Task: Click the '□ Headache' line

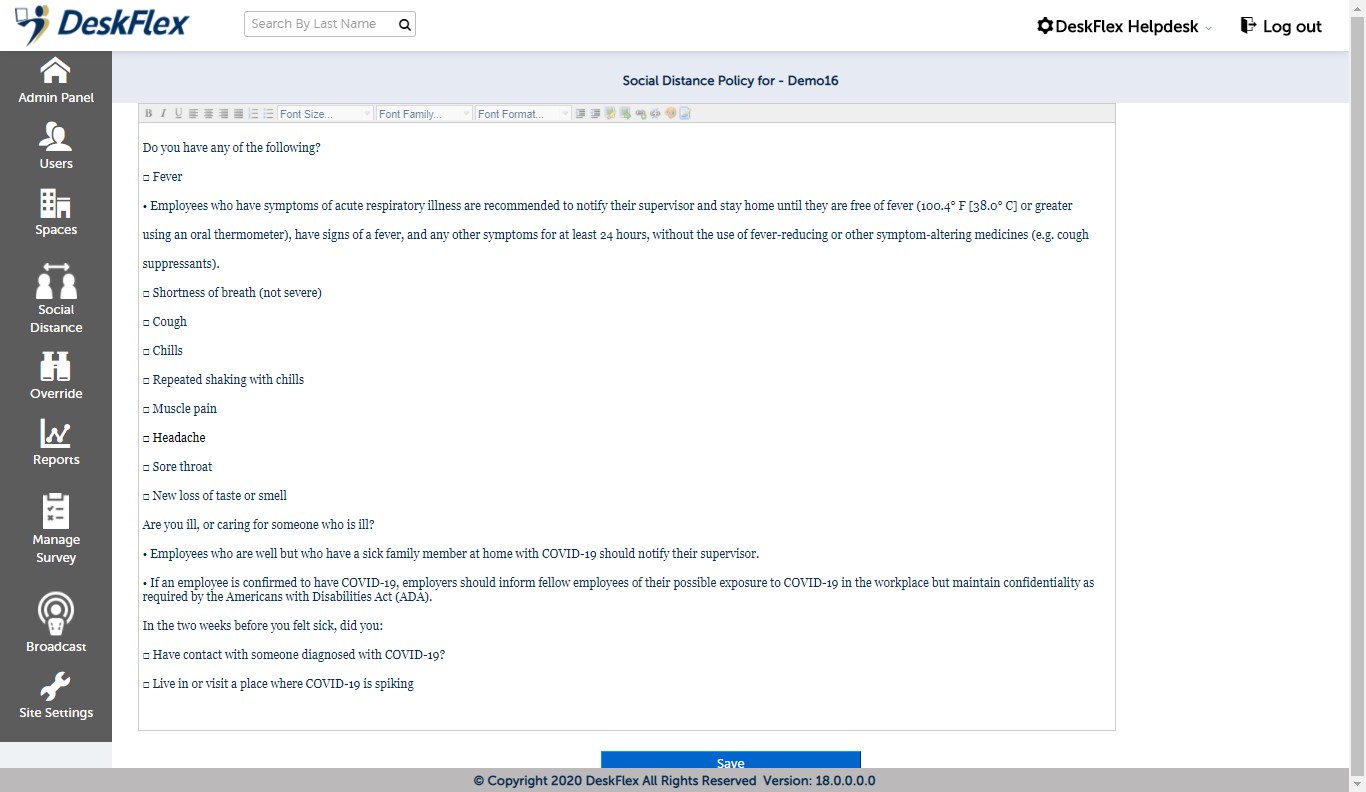Action: (174, 438)
